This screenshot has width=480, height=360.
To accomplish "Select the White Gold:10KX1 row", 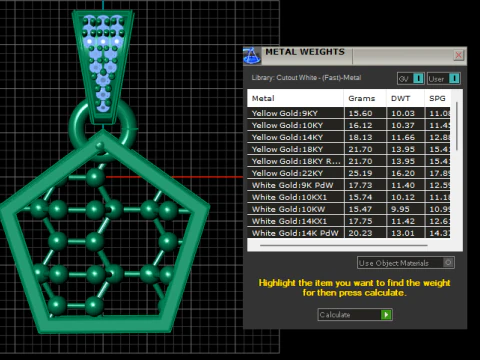I will click(349, 197).
